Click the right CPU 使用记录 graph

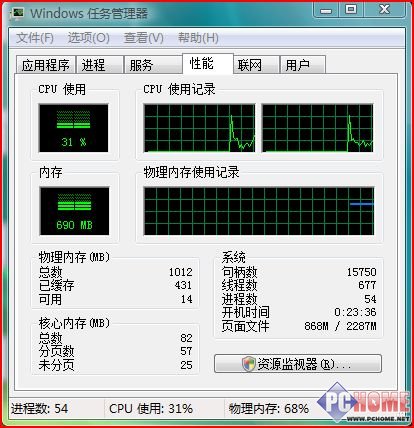[317, 128]
